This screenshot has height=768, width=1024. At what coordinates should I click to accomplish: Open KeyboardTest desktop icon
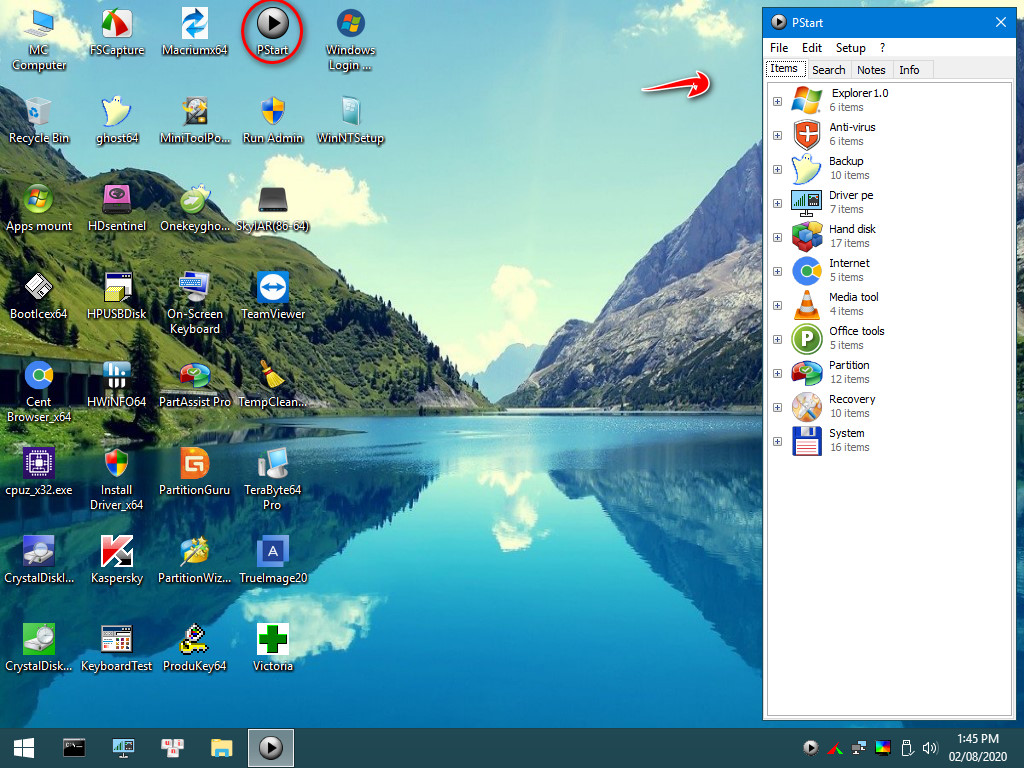pyautogui.click(x=117, y=648)
